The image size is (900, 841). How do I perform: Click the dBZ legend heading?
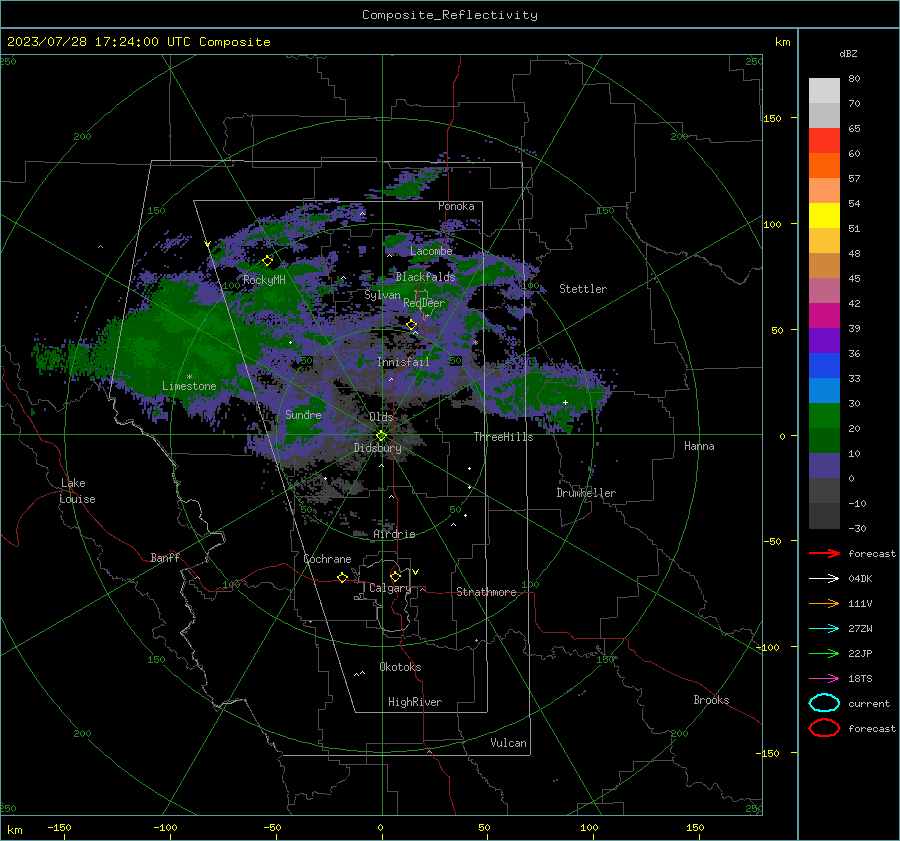[x=848, y=53]
